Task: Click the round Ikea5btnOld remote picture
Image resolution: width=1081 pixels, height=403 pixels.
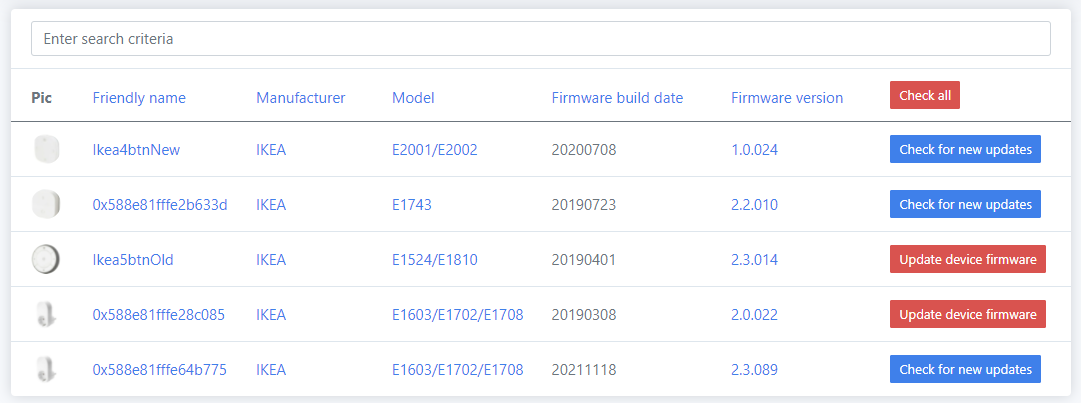Action: (46, 260)
